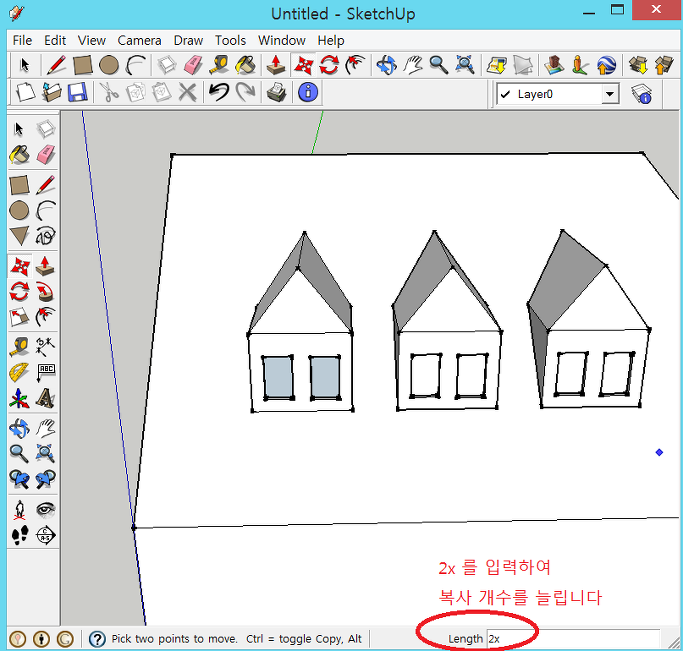The width and height of the screenshot is (683, 651).
Task: Click the claim credit person icon in status bar
Action: coord(41,639)
